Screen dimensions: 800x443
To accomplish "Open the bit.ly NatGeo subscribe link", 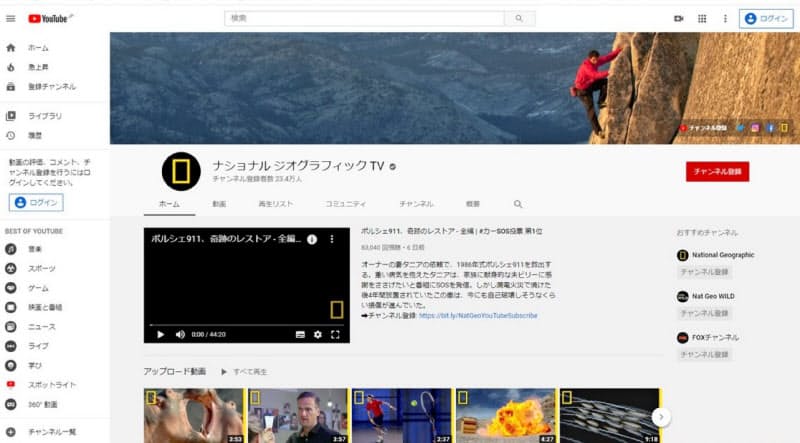I will (478, 315).
